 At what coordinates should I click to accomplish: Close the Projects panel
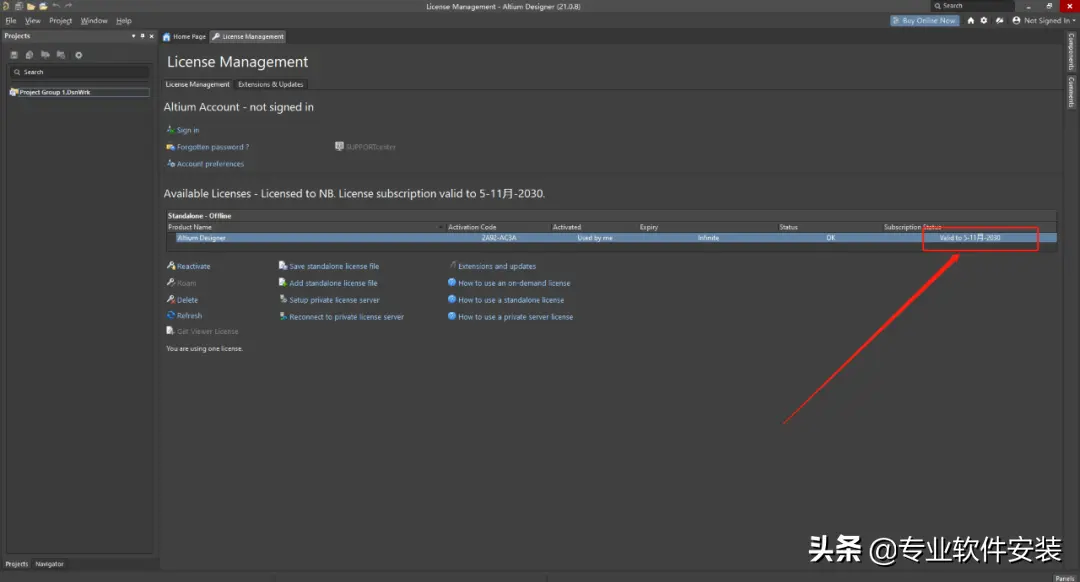152,36
